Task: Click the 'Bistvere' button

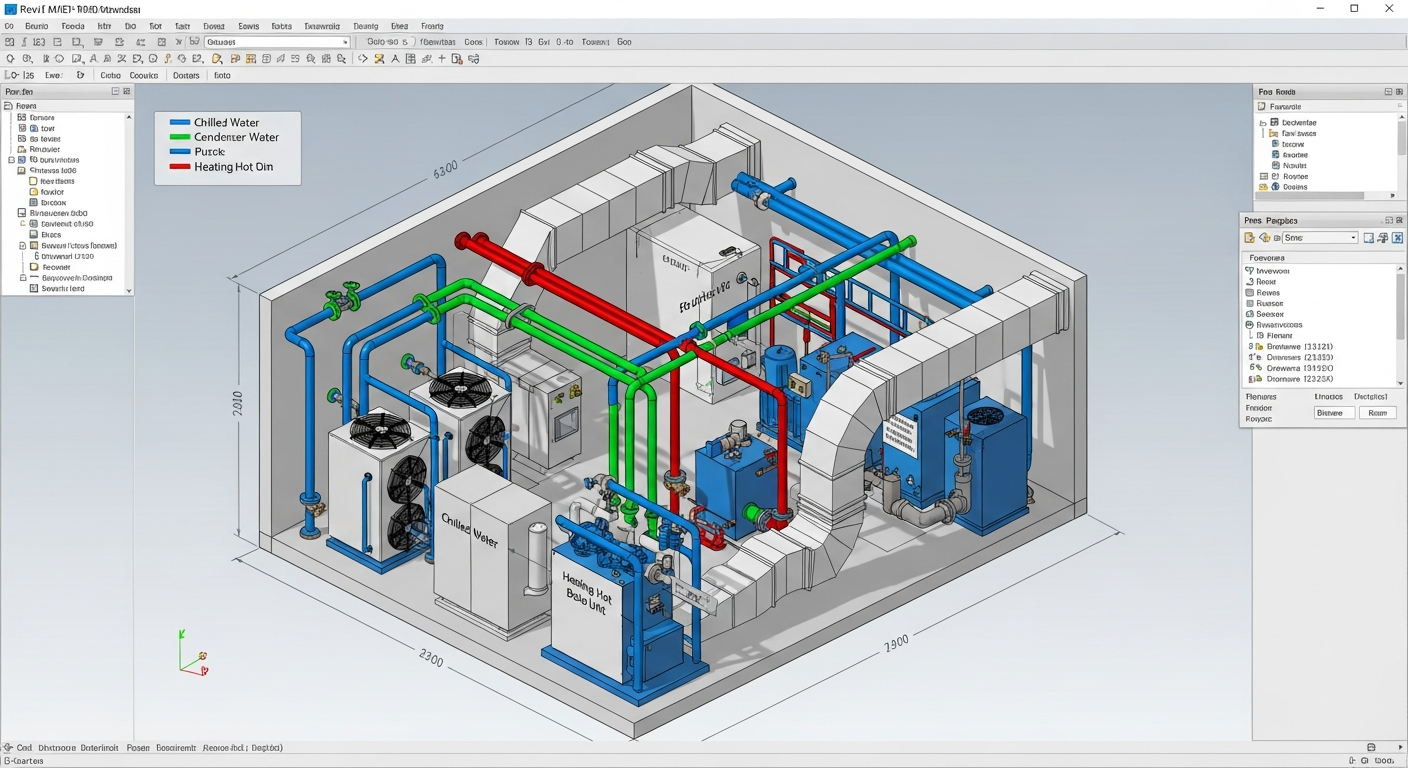Action: pos(1333,413)
